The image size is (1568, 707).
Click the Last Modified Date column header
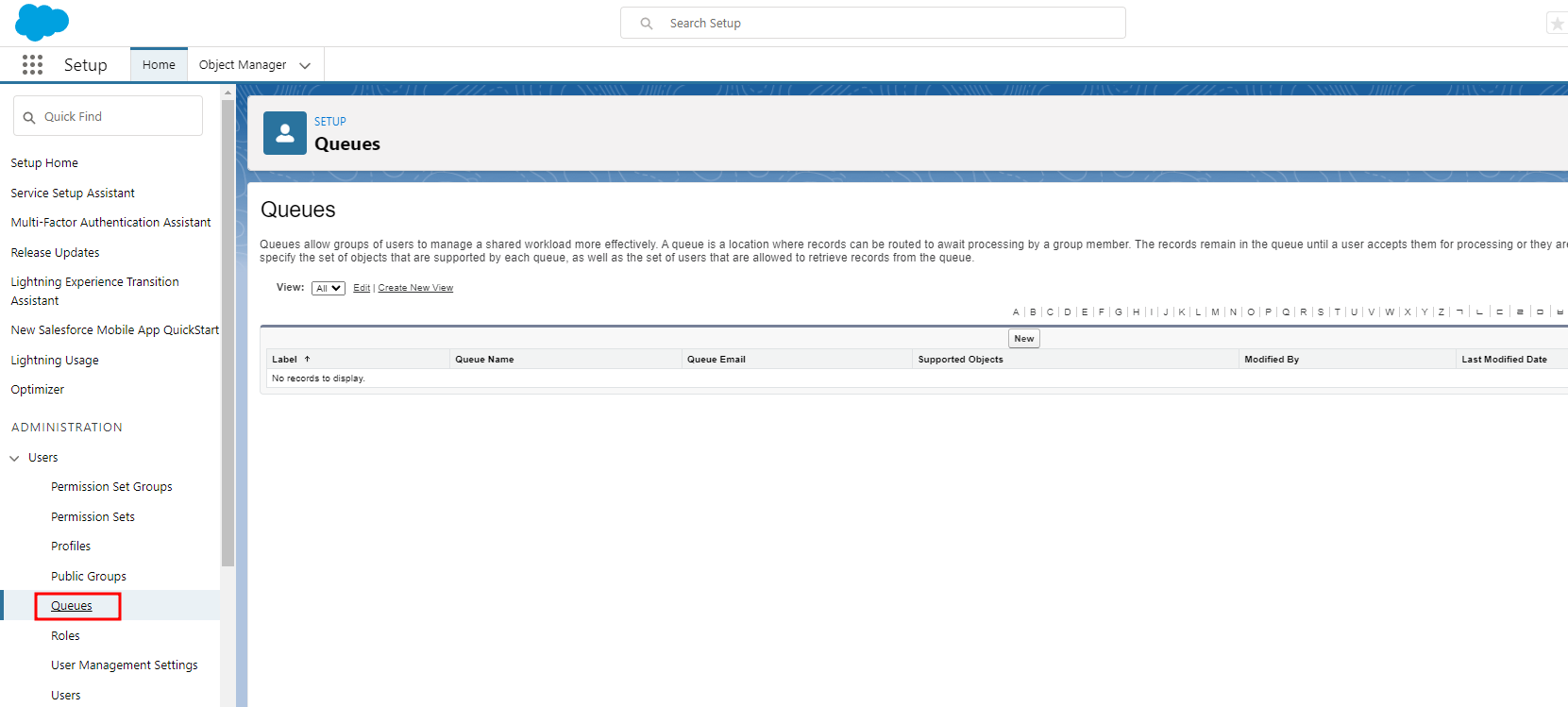point(1505,360)
